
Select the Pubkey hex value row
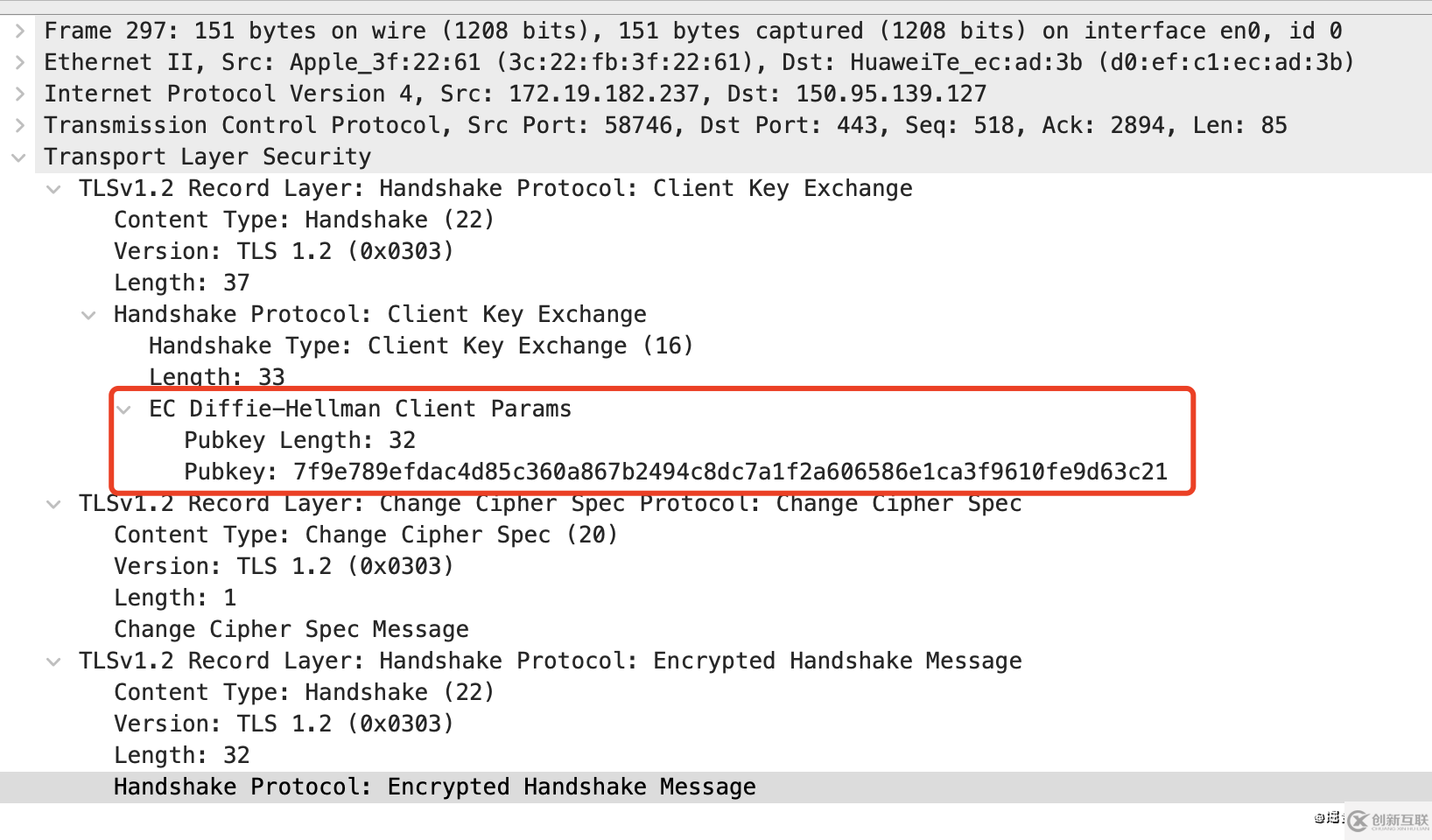click(x=674, y=472)
